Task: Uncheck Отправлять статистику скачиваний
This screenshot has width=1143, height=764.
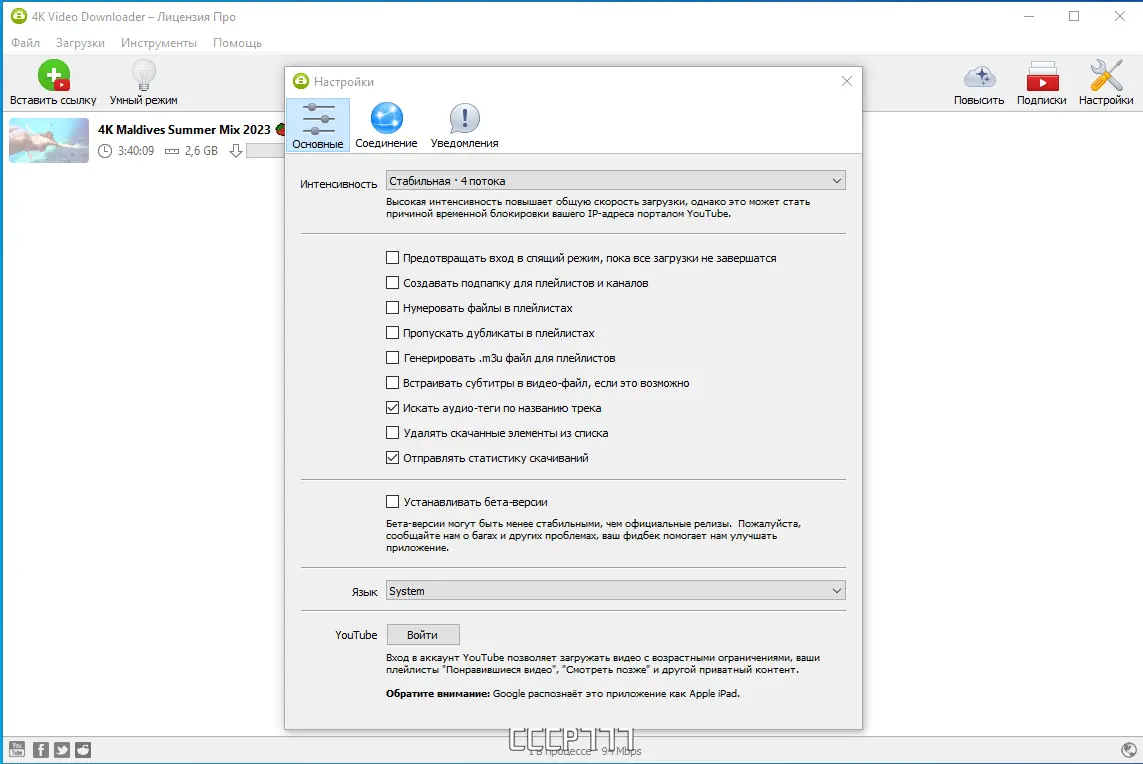Action: (392, 457)
